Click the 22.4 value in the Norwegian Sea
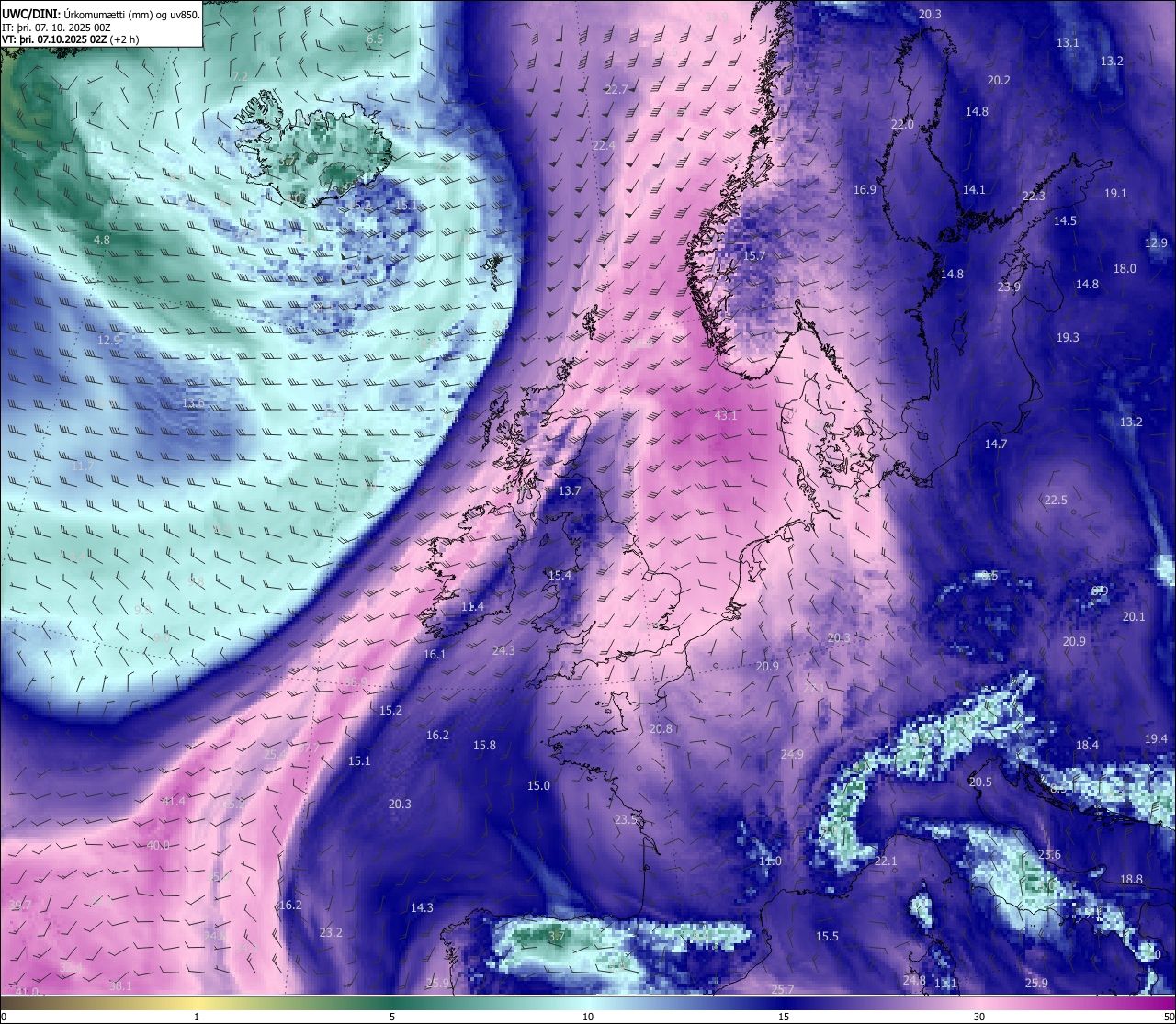Image resolution: width=1176 pixels, height=1024 pixels. click(x=604, y=145)
